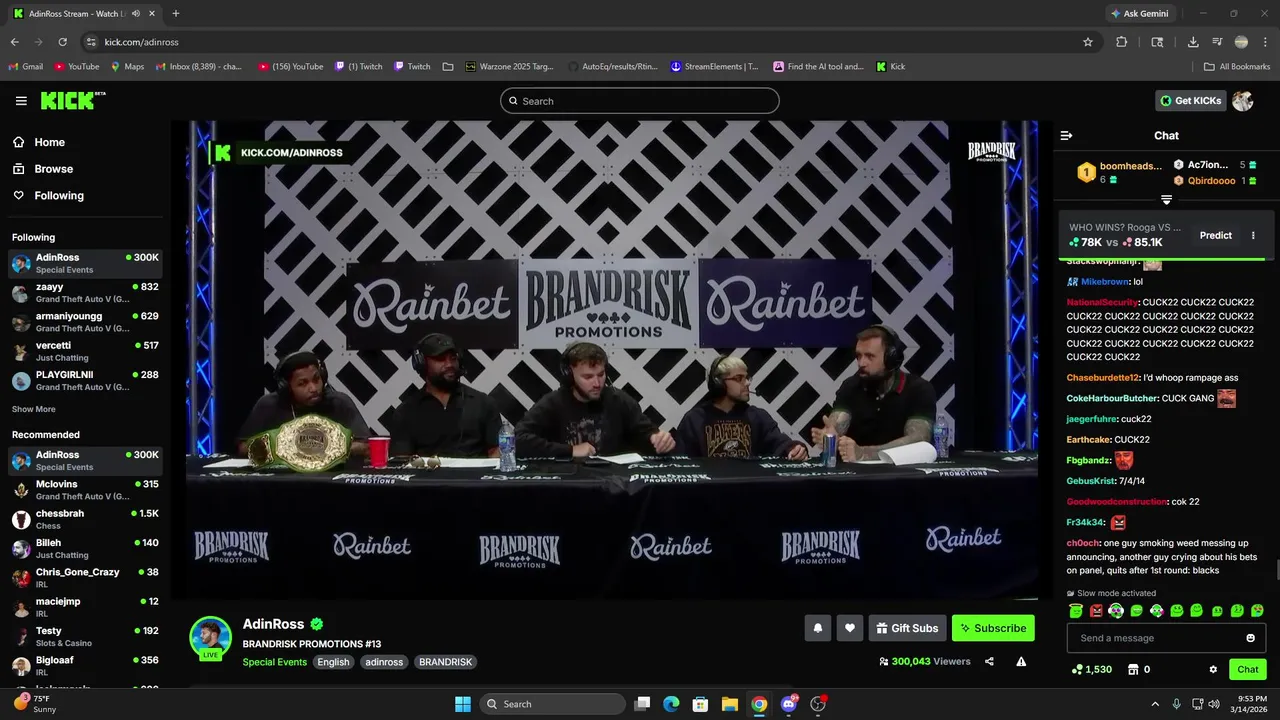This screenshot has width=1280, height=720.
Task: Show hidden system tray icons
Action: pyautogui.click(x=1155, y=704)
